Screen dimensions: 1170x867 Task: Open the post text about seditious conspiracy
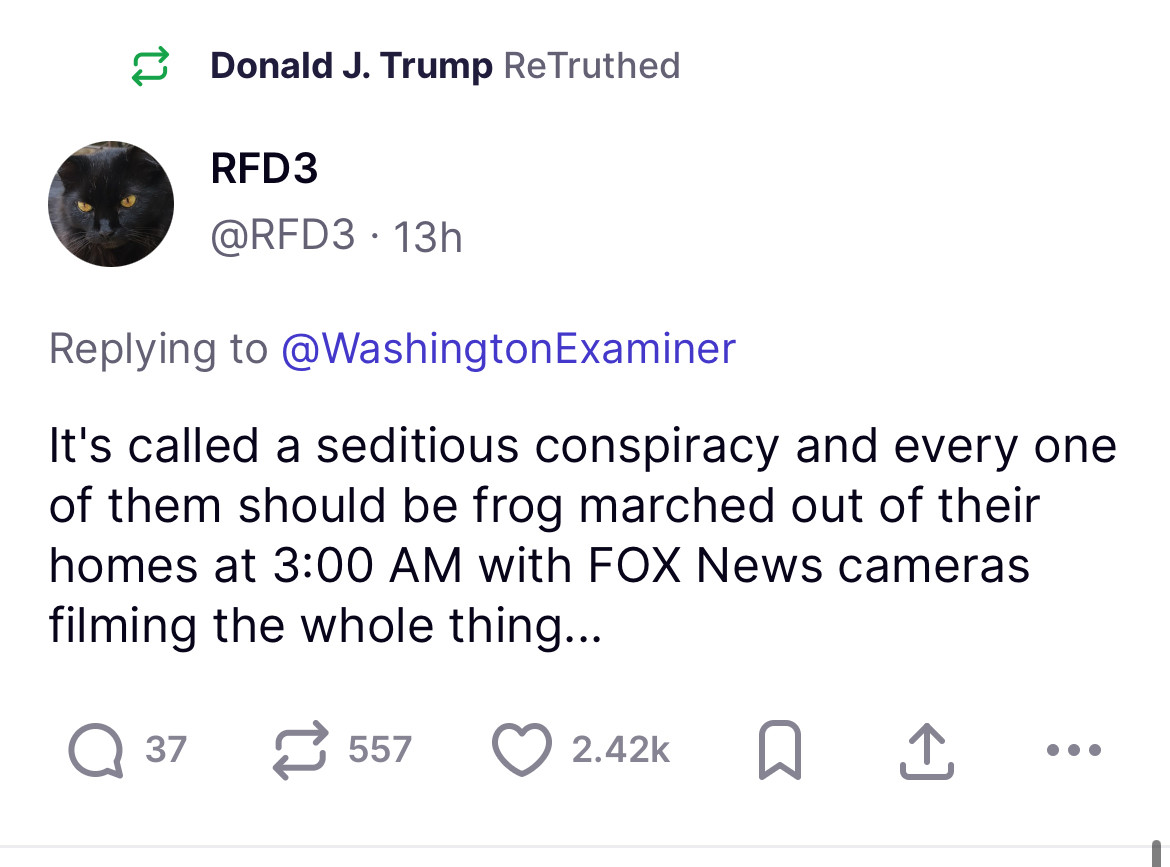580,535
